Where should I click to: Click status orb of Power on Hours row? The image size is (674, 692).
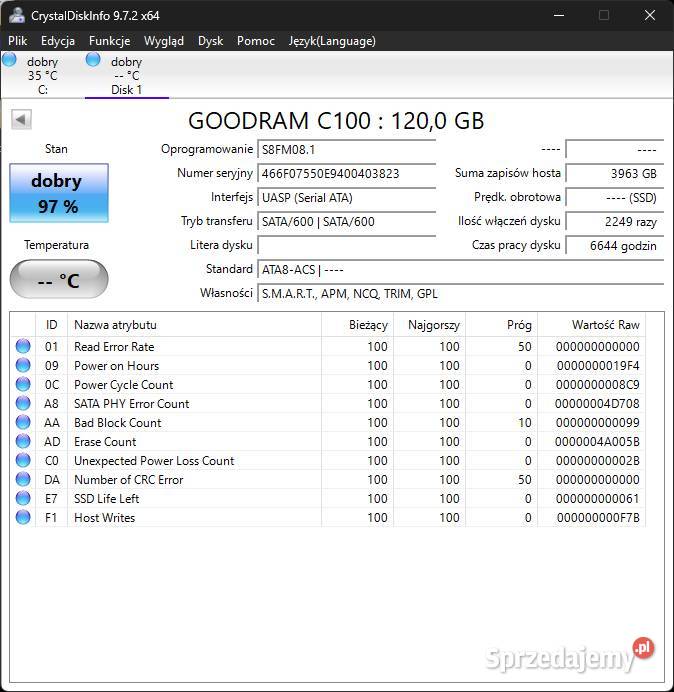coord(23,365)
